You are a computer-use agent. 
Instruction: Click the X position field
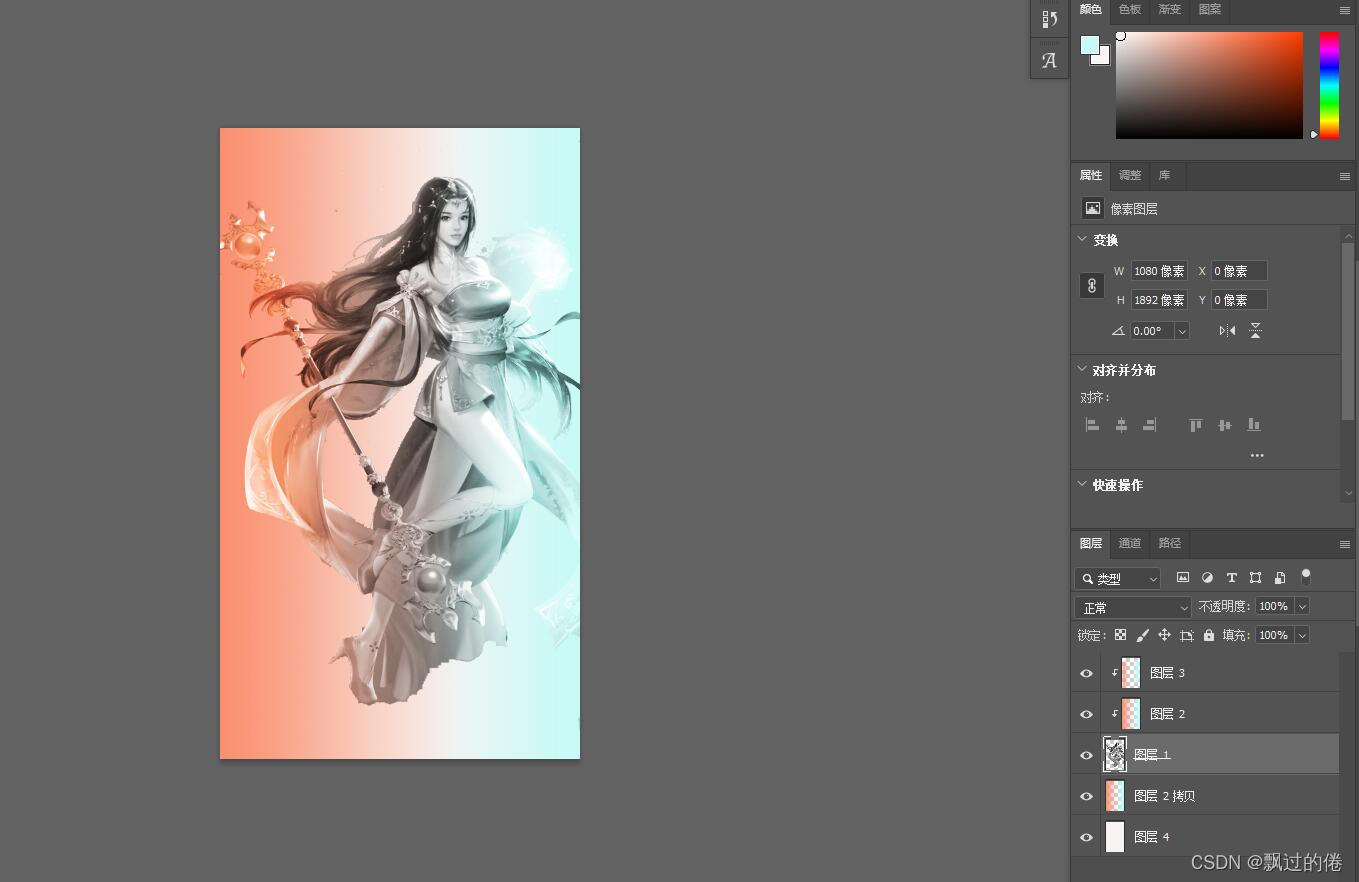point(1239,271)
